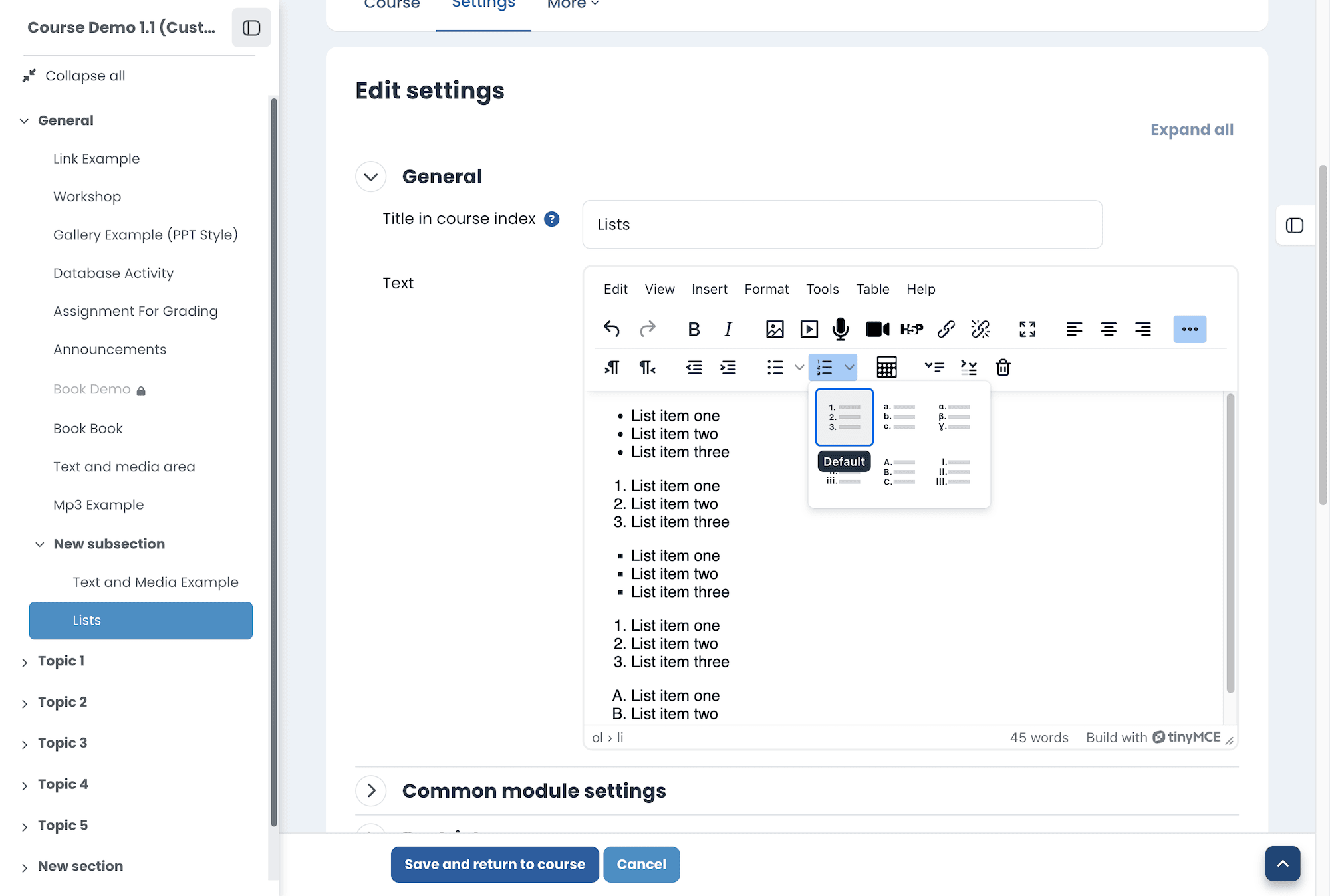Toggle editor fullscreen mode
This screenshot has width=1330, height=896.
(x=1027, y=329)
